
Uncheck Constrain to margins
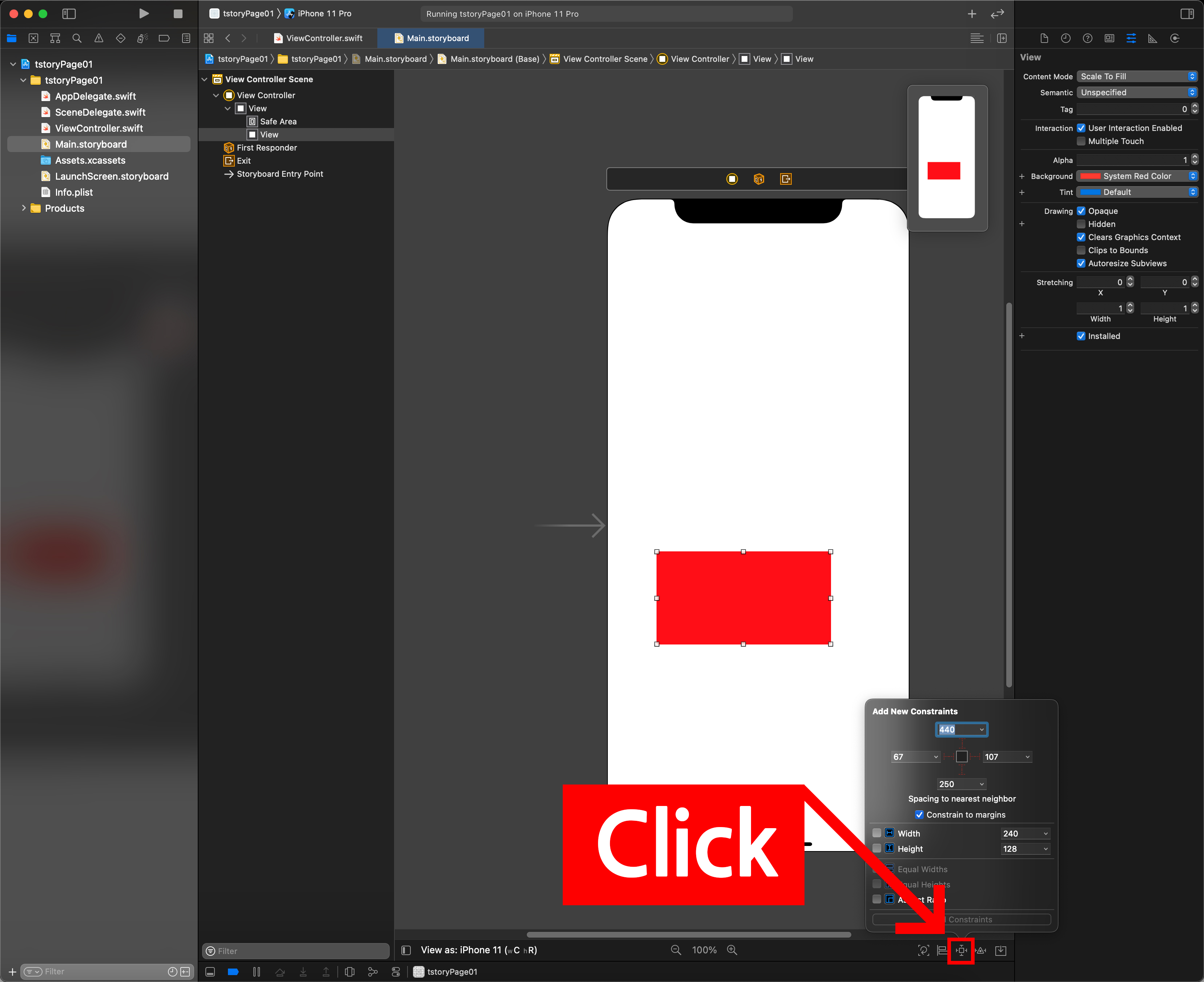click(x=919, y=815)
